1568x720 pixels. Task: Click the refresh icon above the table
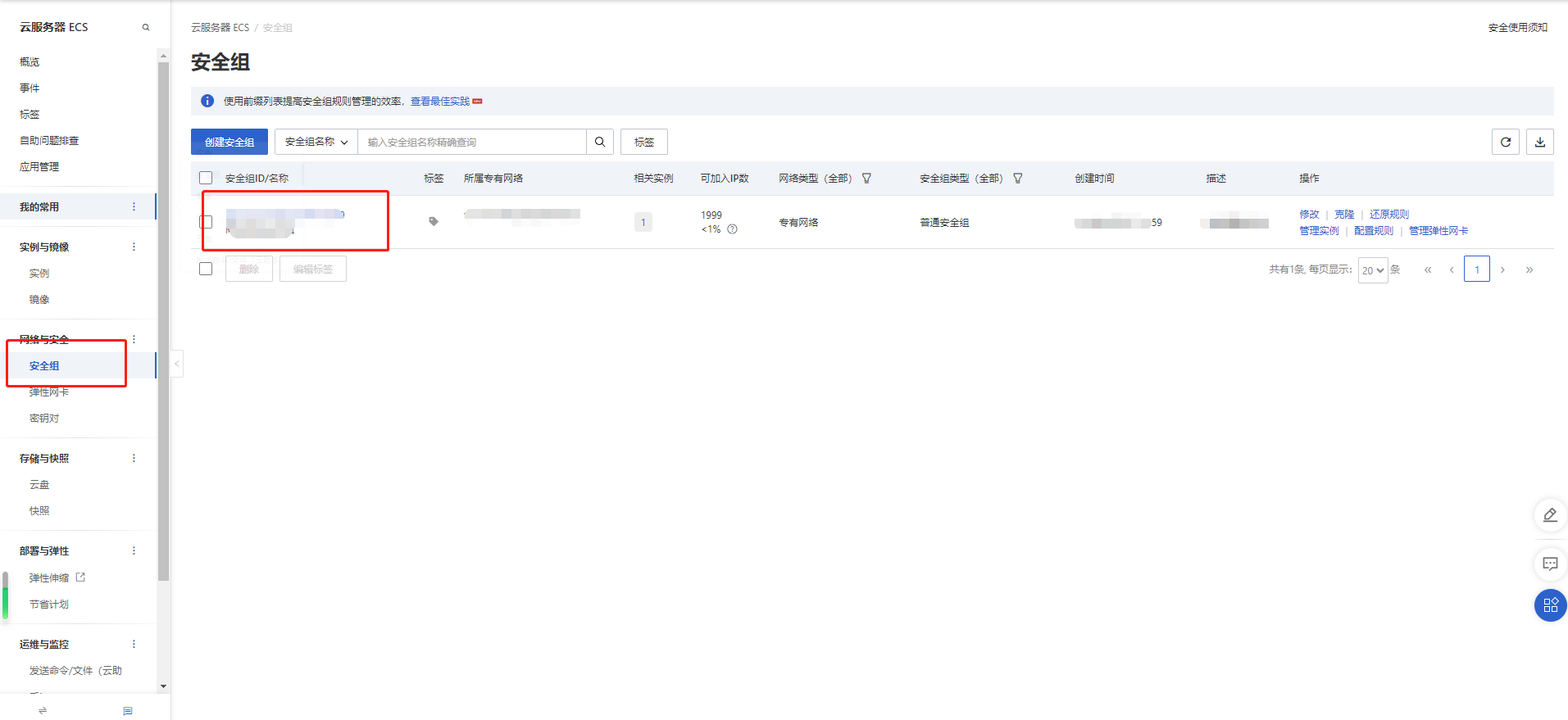pos(1505,142)
